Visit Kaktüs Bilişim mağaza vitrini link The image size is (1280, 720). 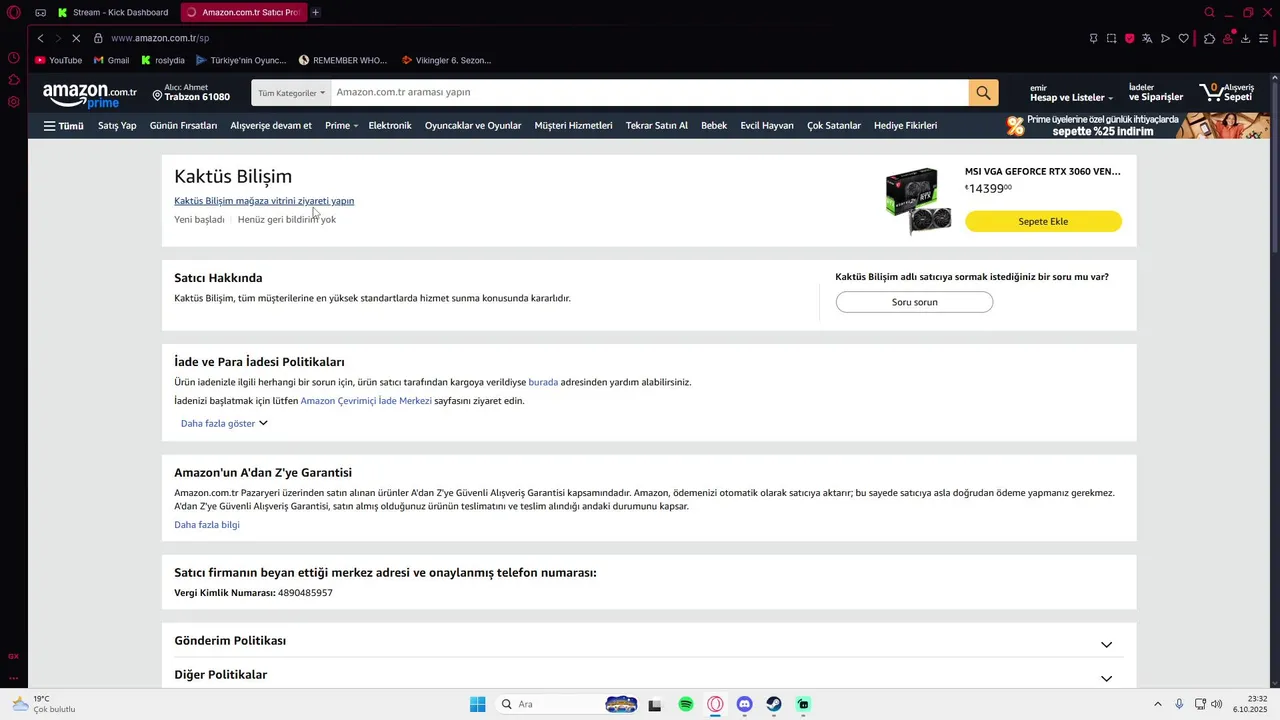click(264, 201)
